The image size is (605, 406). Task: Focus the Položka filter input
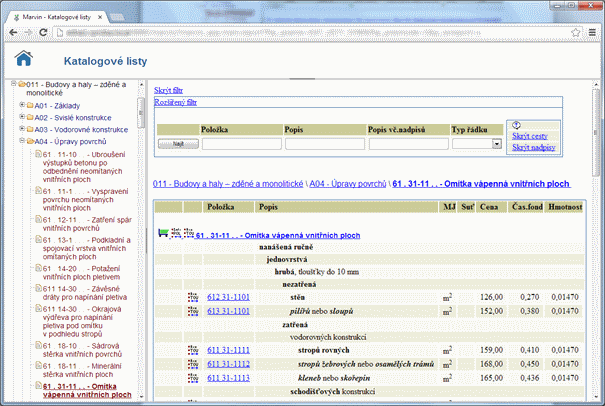[242, 144]
